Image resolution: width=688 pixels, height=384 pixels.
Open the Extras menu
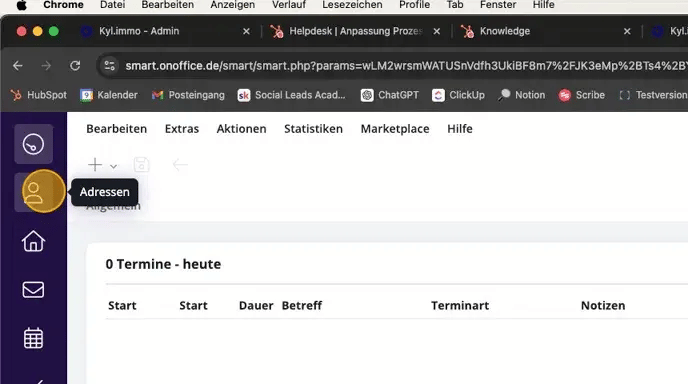click(182, 129)
